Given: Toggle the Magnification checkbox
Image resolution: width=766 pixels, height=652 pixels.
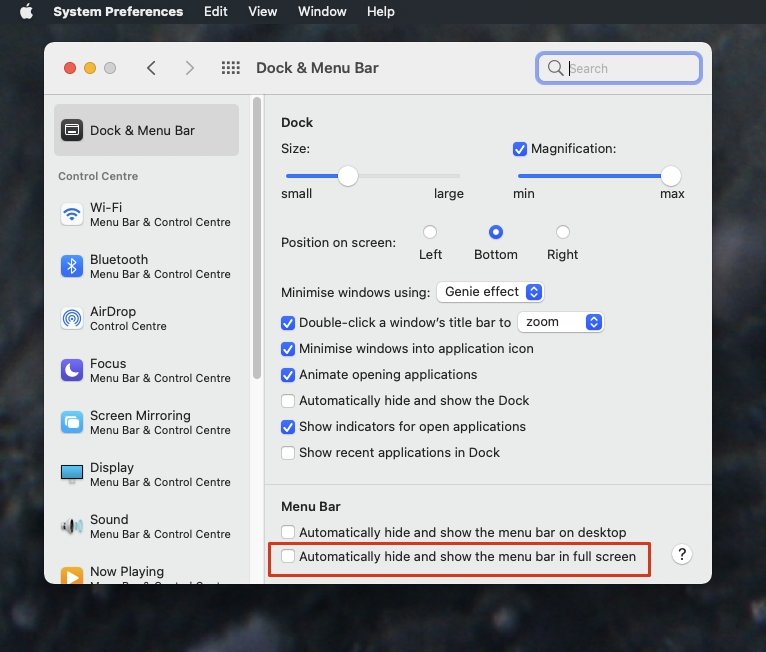Looking at the screenshot, I should pyautogui.click(x=520, y=149).
